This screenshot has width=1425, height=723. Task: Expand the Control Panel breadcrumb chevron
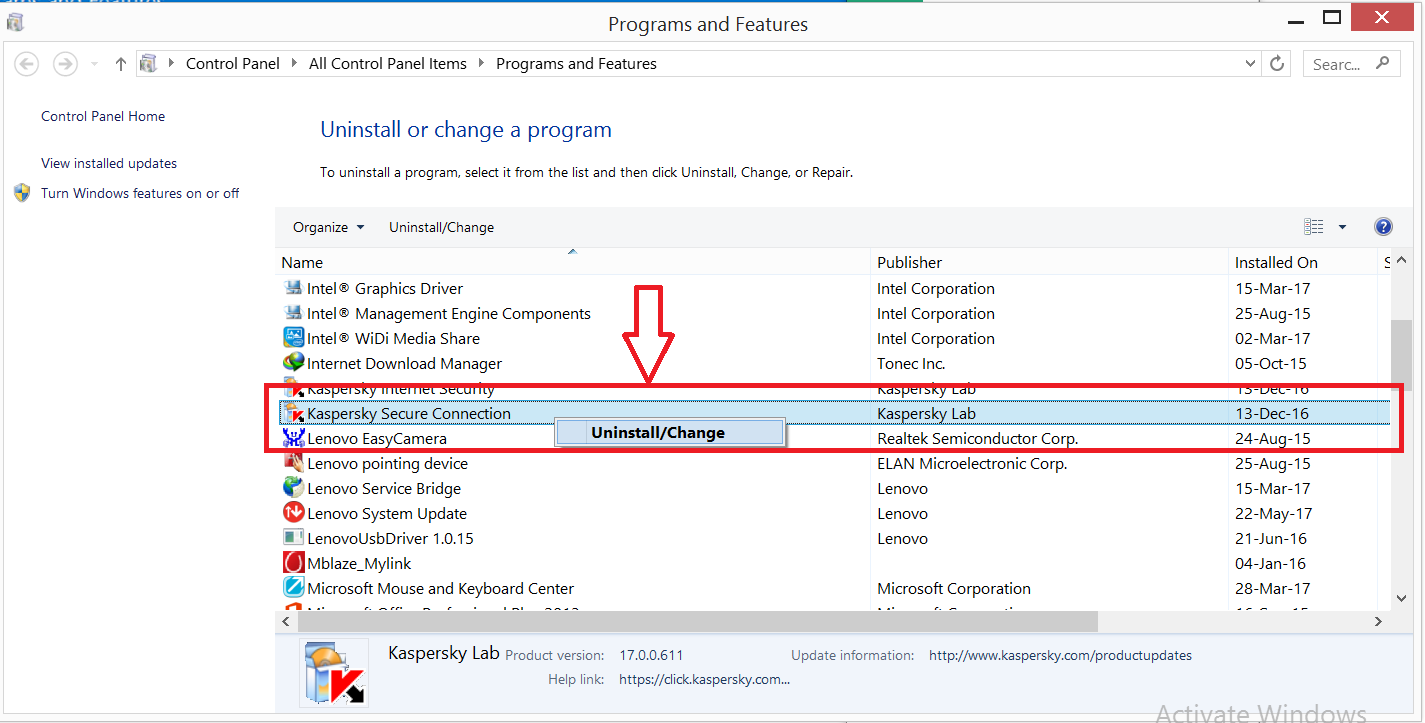[295, 63]
